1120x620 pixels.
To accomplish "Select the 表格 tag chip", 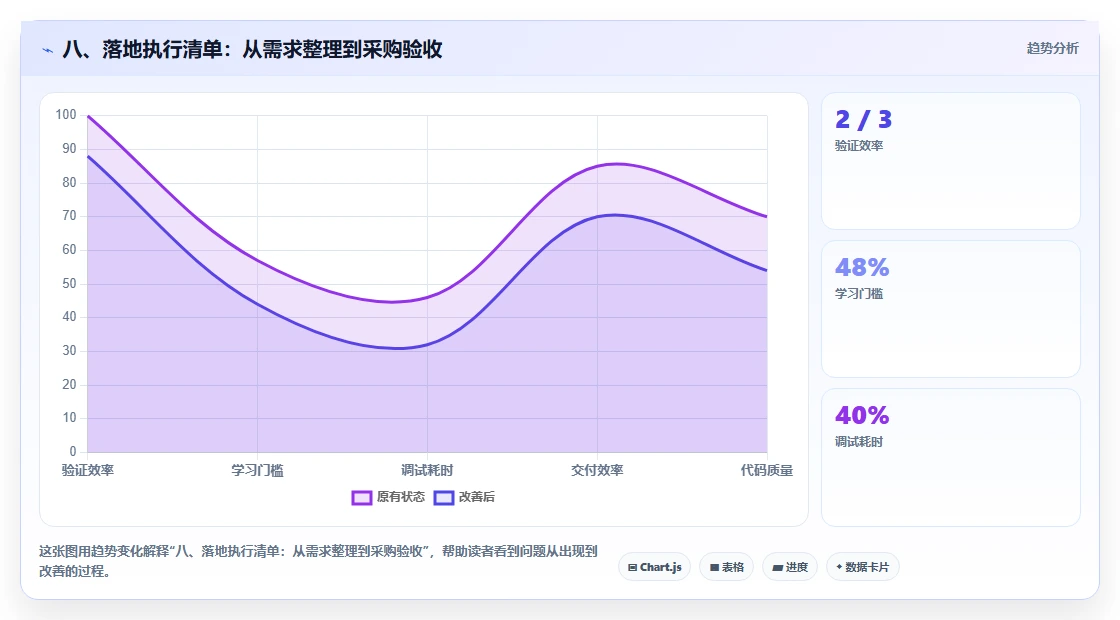I will pos(726,567).
